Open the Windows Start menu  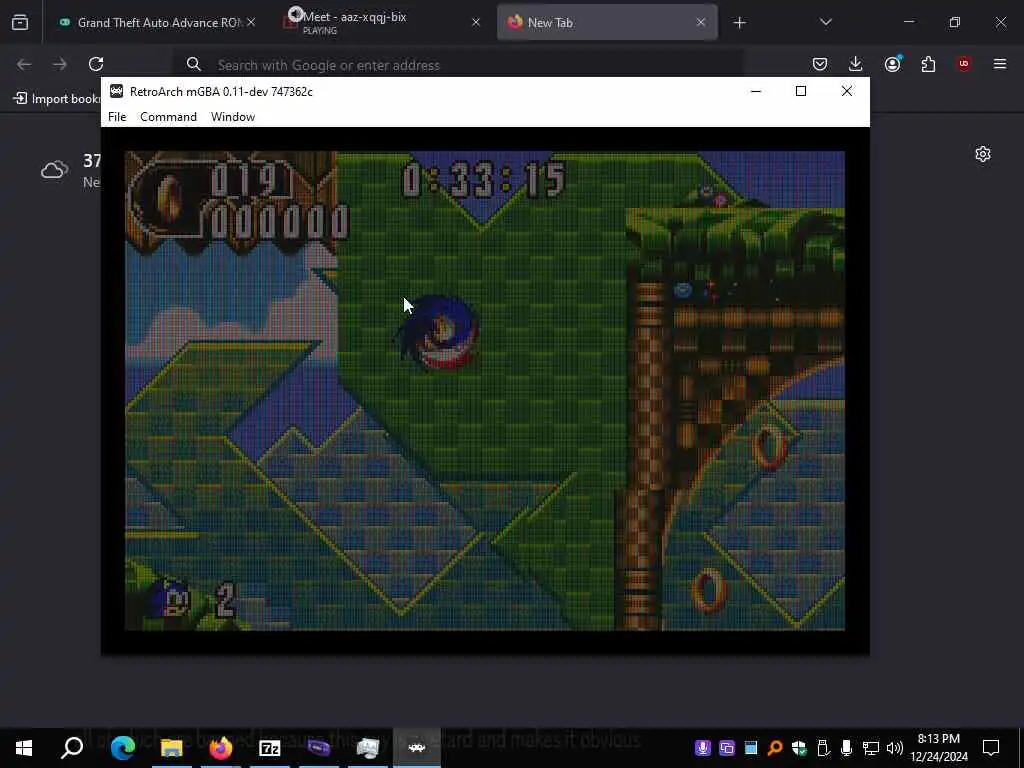pos(24,748)
